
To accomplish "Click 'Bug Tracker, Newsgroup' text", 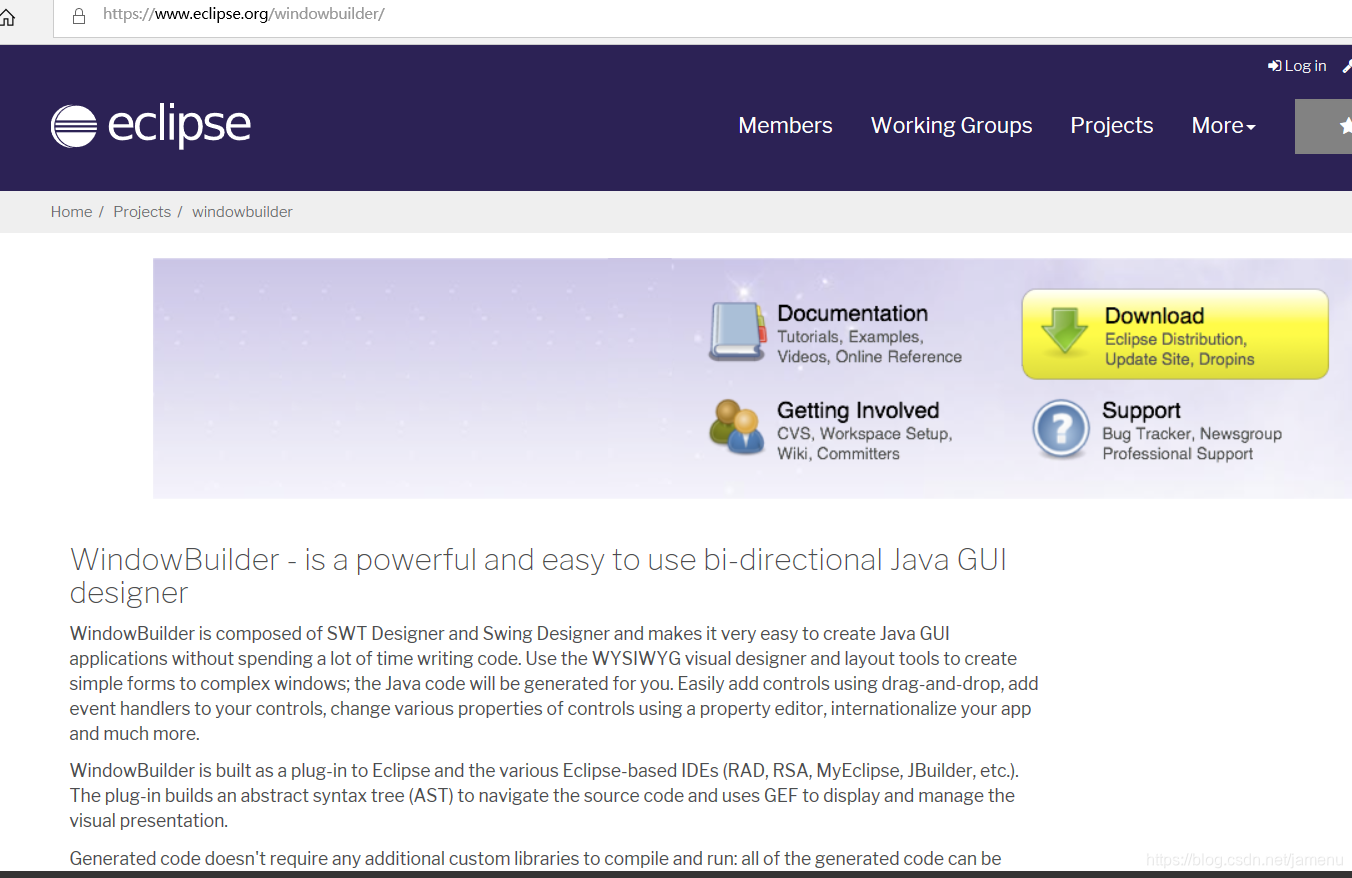I will pyautogui.click(x=1192, y=434).
